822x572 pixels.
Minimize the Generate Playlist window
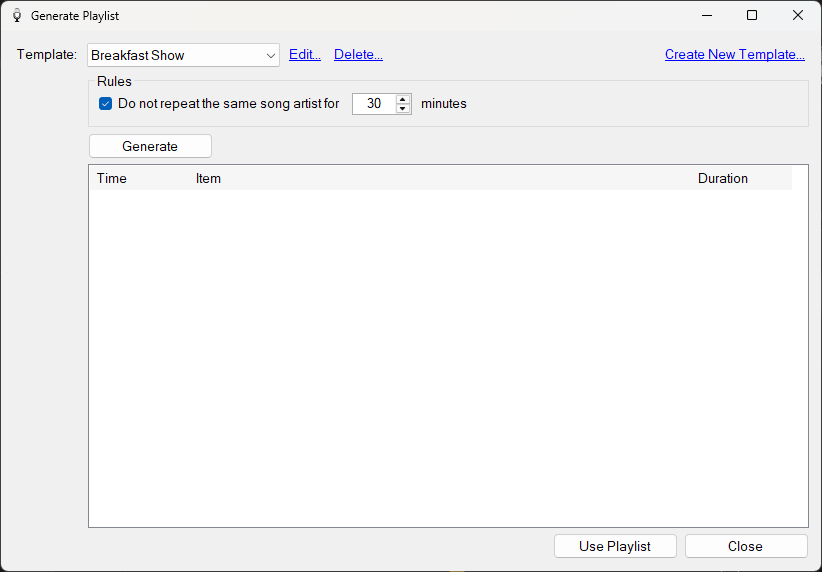point(707,16)
